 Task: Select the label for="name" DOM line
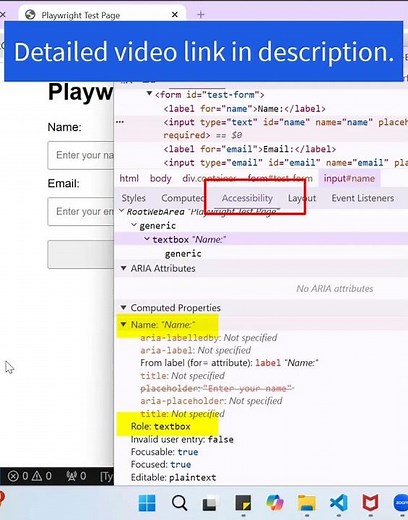245,109
